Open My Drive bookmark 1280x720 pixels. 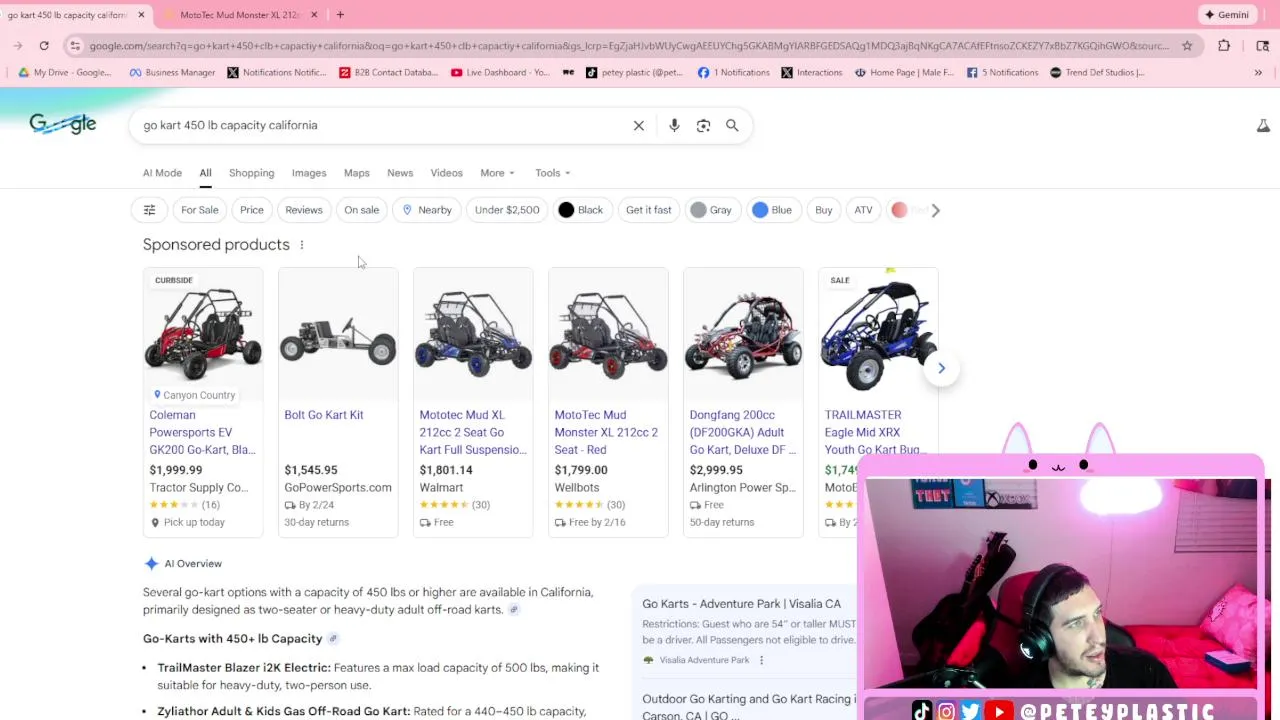65,72
